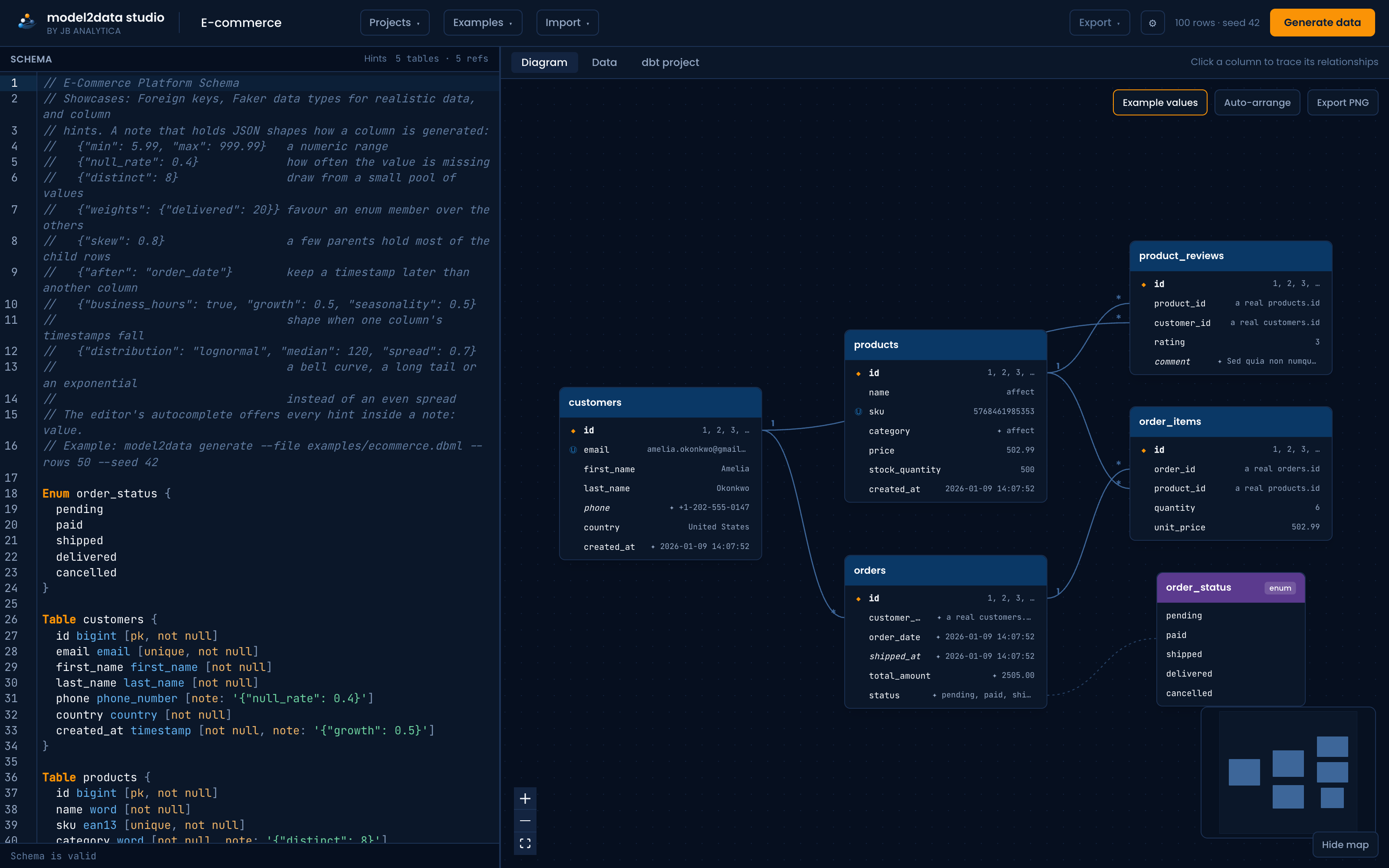Click the products id primary key icon
This screenshot has height=868, width=1389.
click(x=858, y=373)
